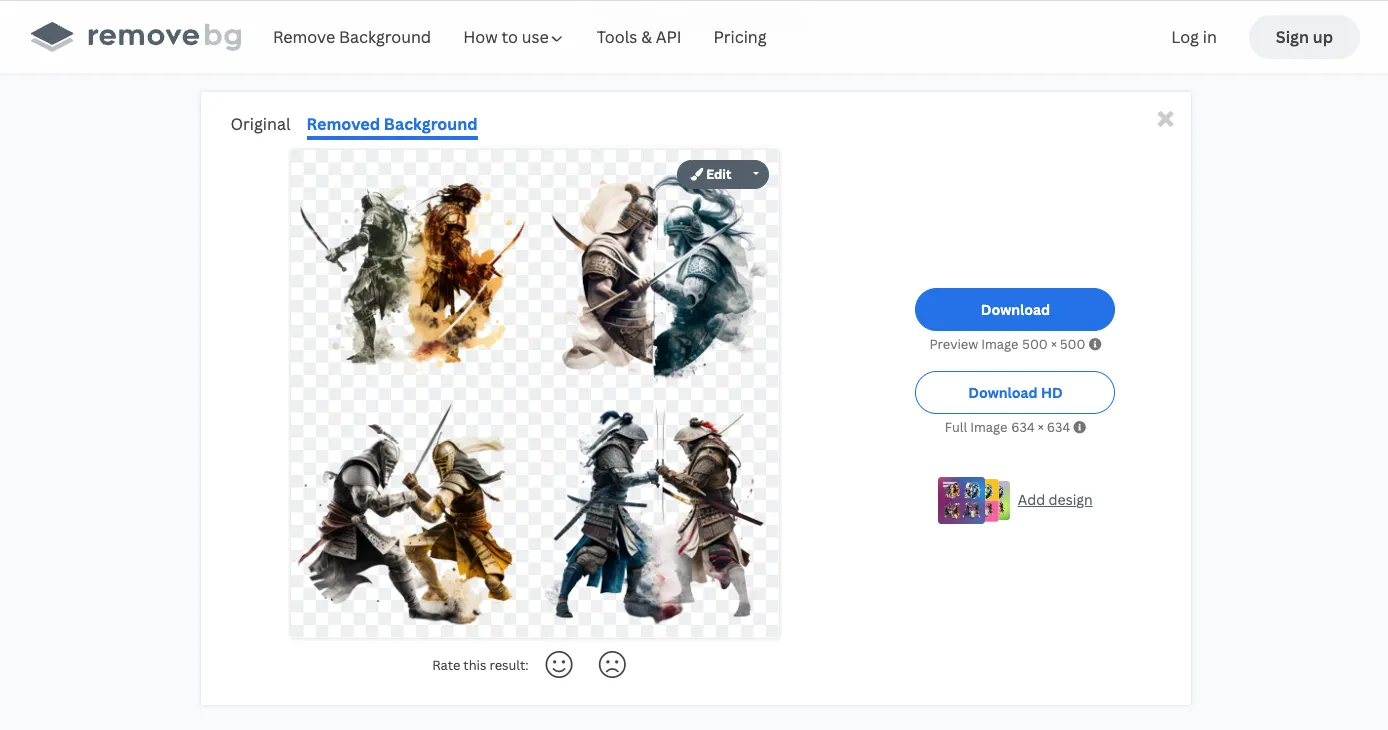Switch to the Original tab
The width and height of the screenshot is (1388, 730).
(x=260, y=124)
